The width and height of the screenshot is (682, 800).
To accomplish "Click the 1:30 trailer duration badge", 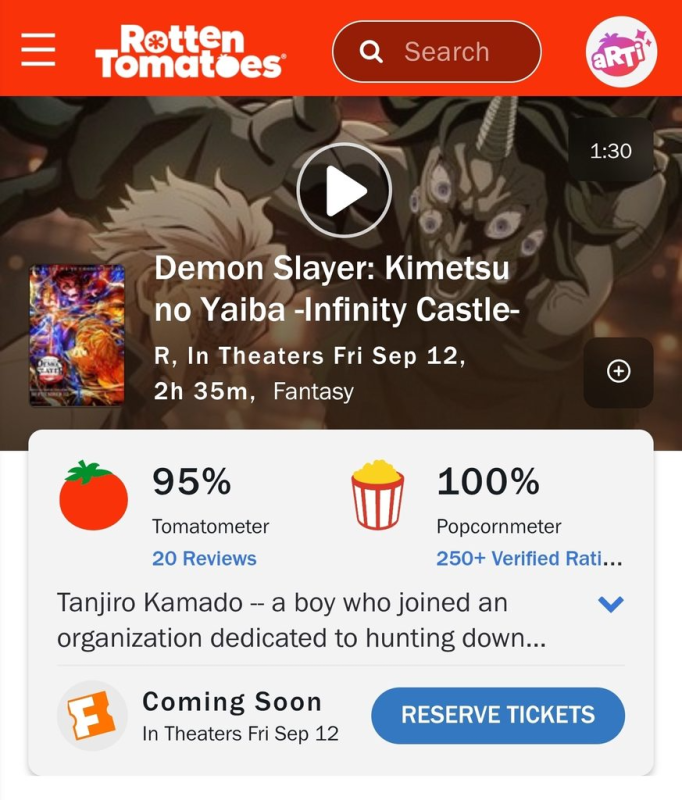I will pos(611,150).
